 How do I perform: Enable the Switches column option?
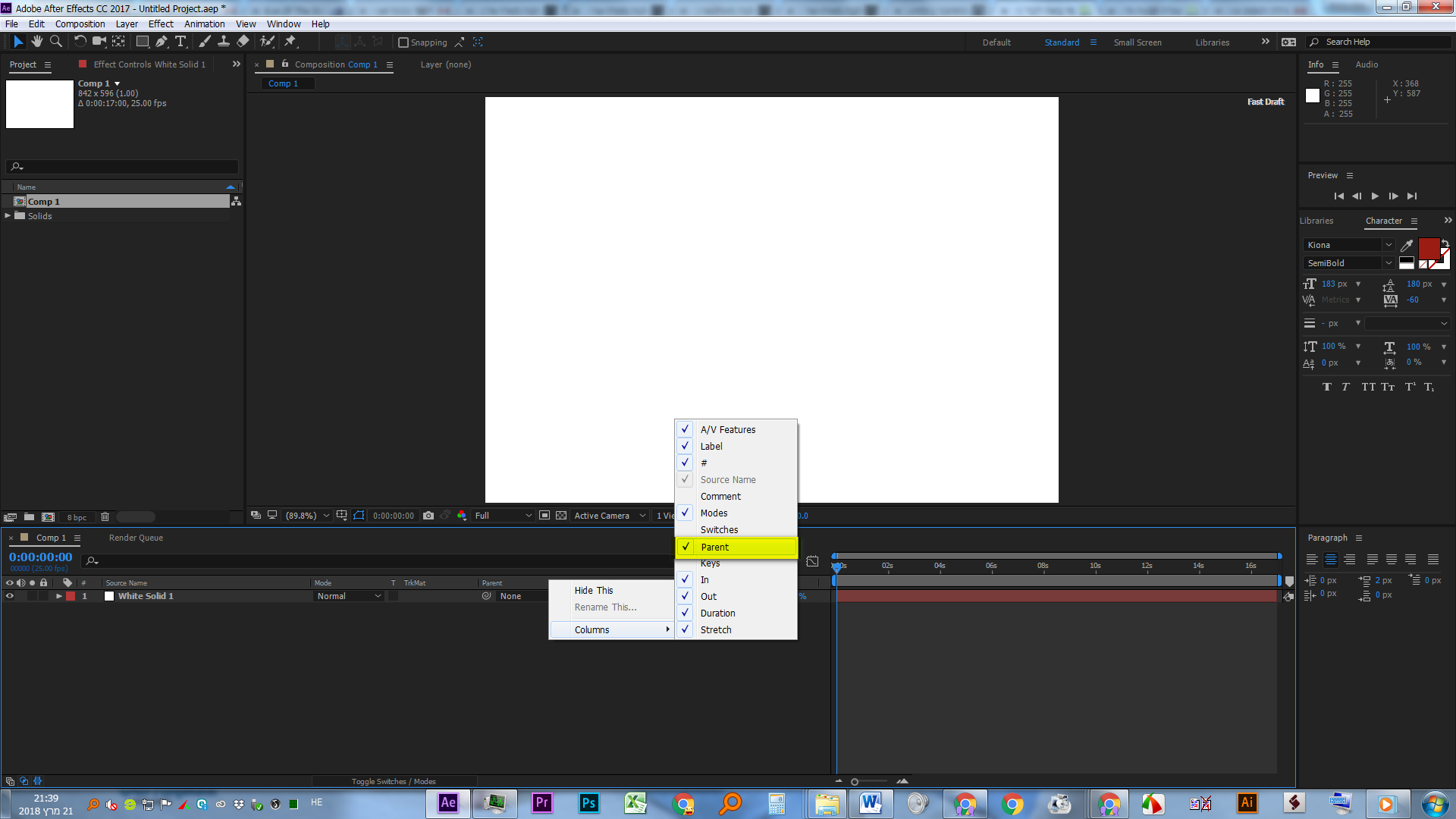719,530
